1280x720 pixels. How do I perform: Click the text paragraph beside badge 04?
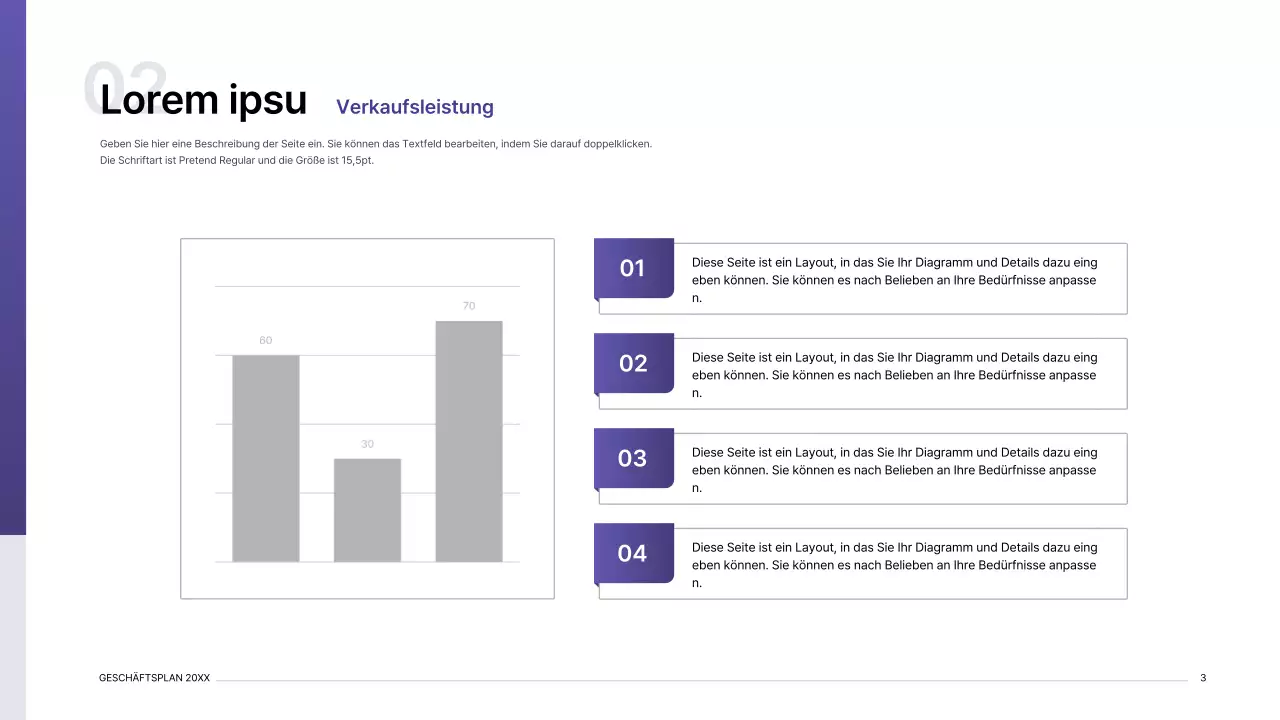point(894,565)
